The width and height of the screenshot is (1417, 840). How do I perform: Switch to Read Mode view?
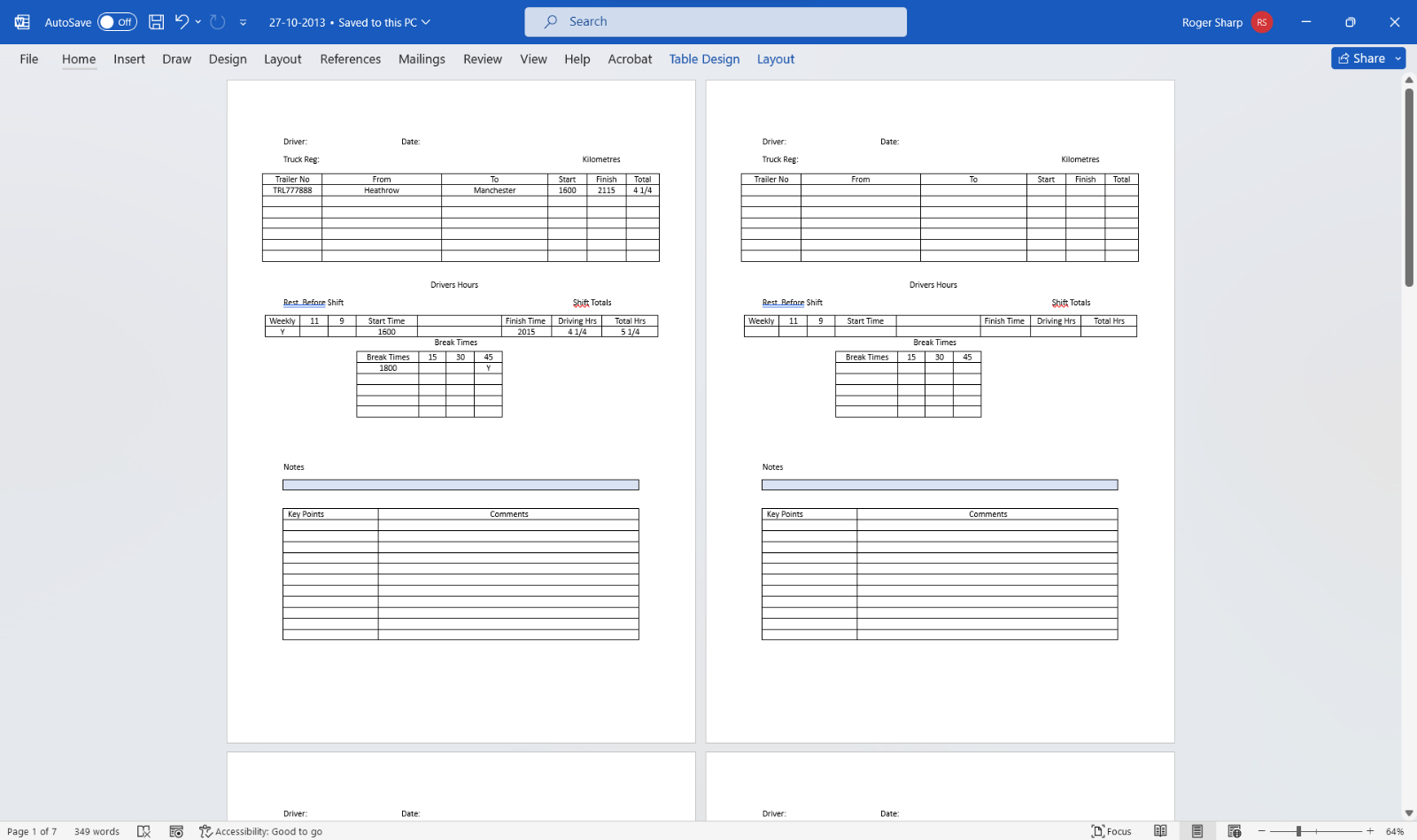click(1160, 830)
